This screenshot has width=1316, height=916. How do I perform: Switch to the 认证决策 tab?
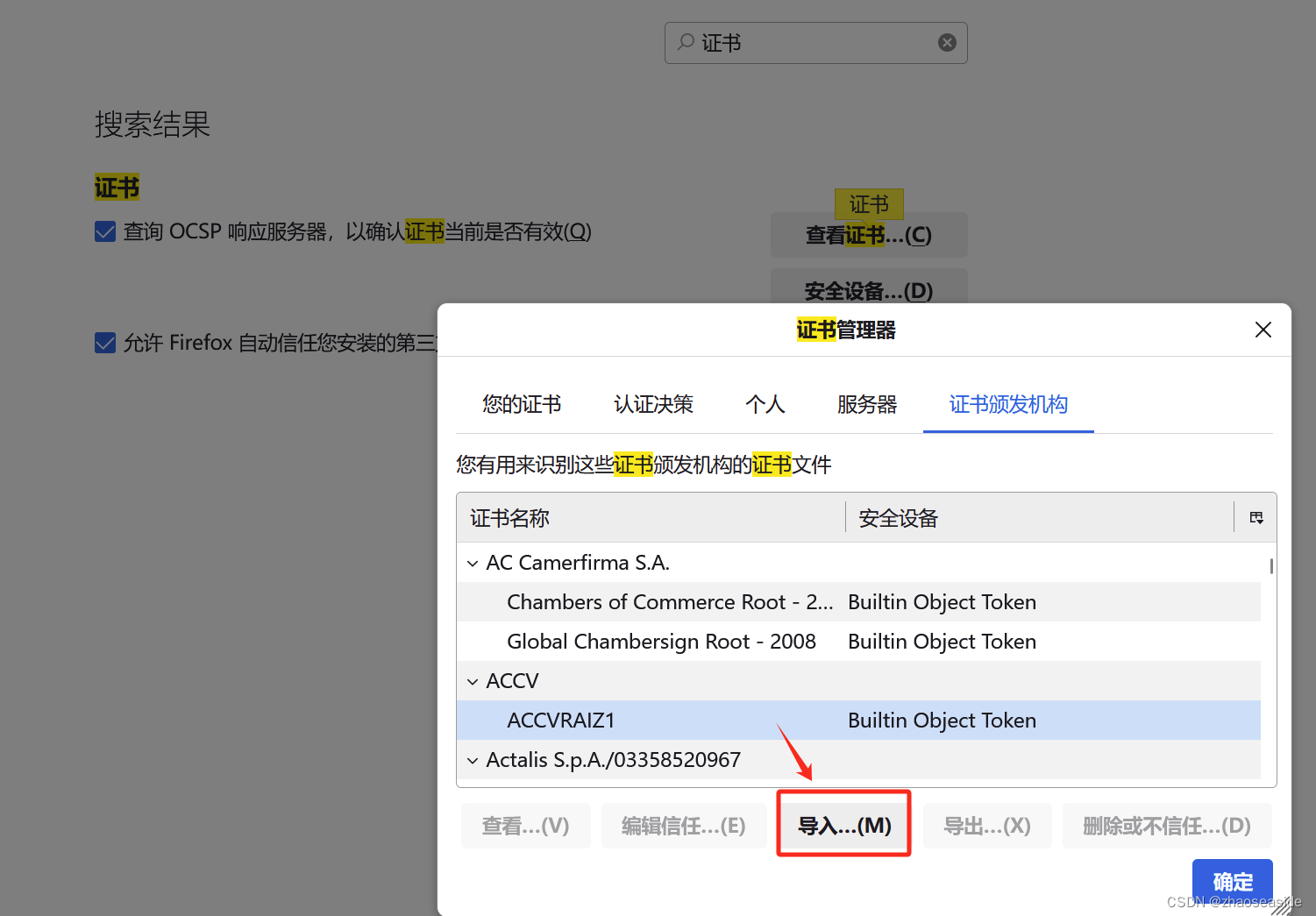click(653, 404)
